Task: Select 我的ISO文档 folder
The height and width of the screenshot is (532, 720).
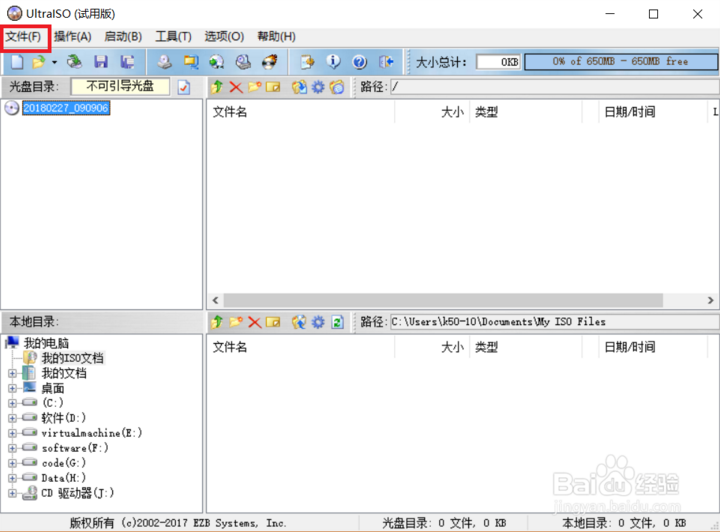Action: 73,358
